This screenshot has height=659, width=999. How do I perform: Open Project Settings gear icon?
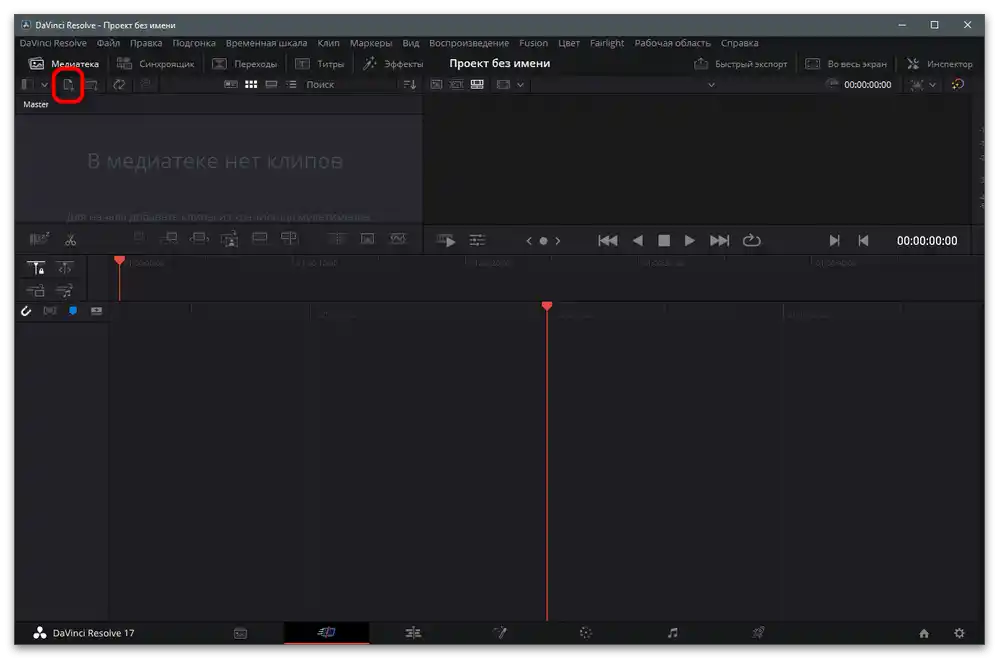pos(959,634)
